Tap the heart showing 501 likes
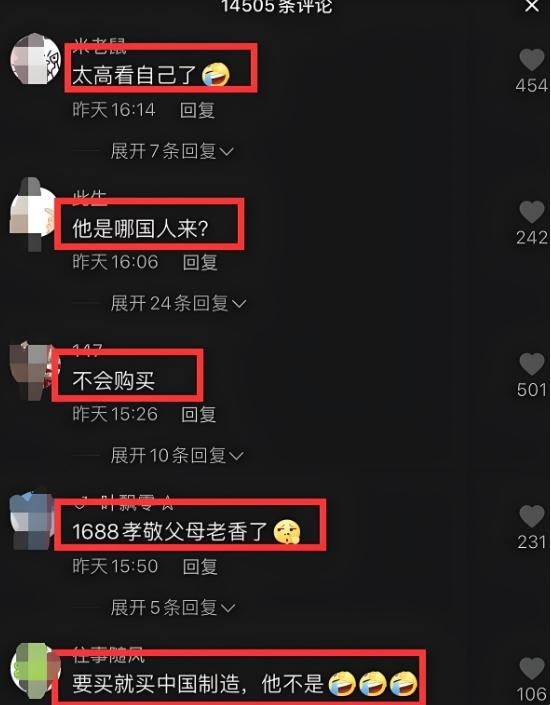Image resolution: width=551 pixels, height=705 pixels. (532, 364)
